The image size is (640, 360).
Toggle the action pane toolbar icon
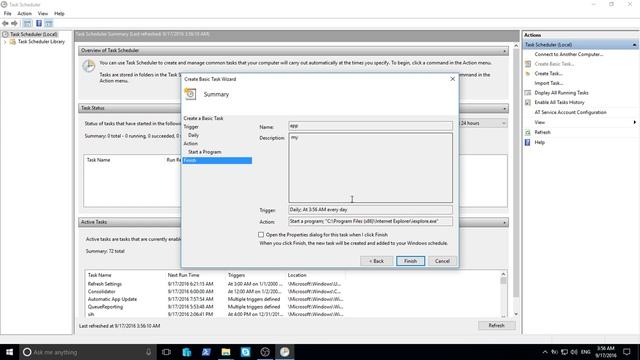click(49, 23)
